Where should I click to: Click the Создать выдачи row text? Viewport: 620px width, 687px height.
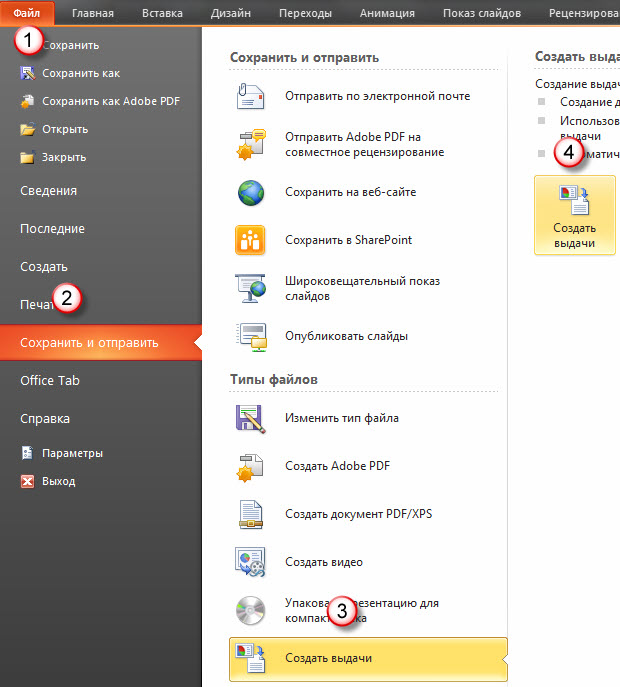pos(329,658)
